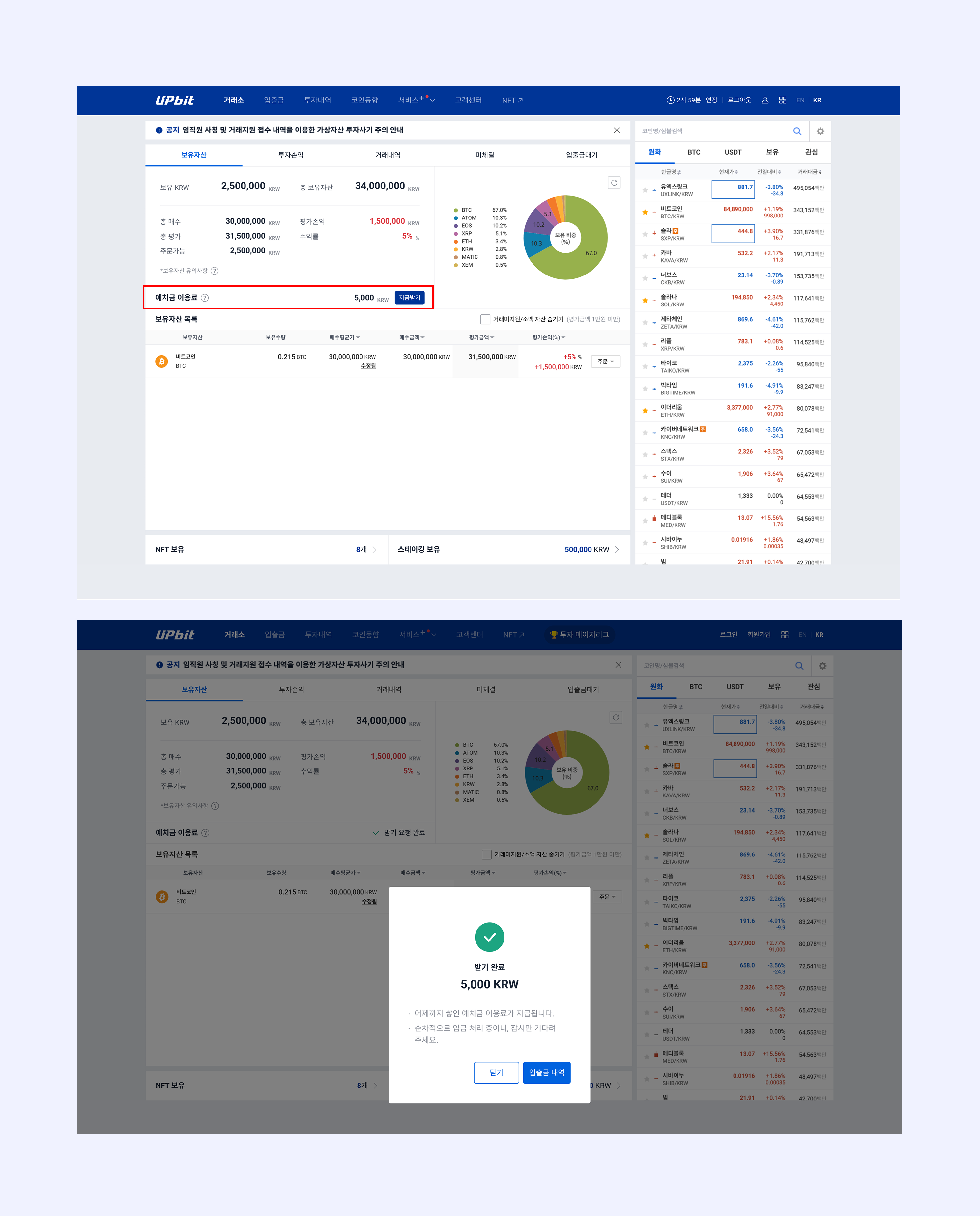The image size is (980, 1216).
Task: Sort market list by 전일대비 in upper screen
Action: click(x=769, y=172)
